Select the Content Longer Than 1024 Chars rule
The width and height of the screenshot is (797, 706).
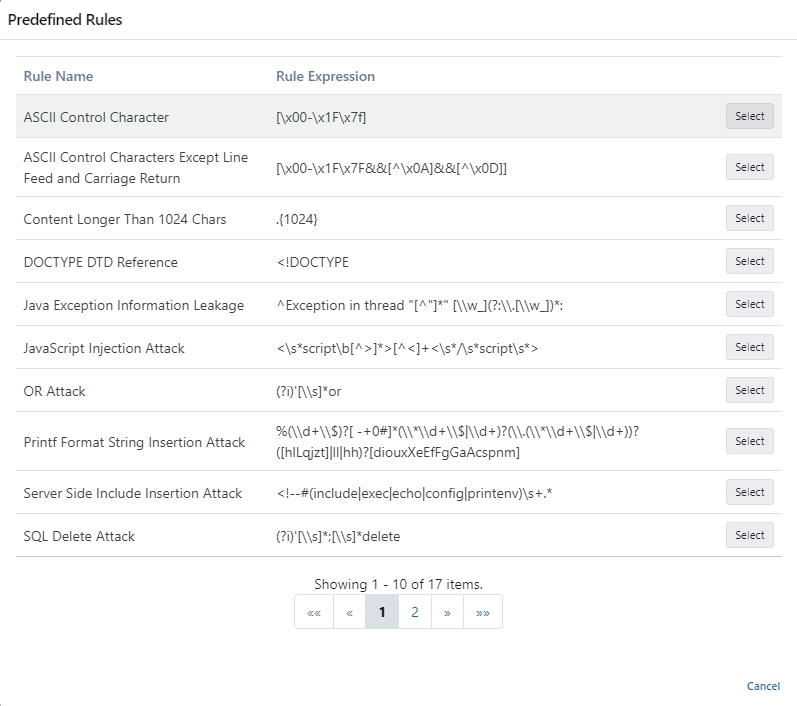749,218
